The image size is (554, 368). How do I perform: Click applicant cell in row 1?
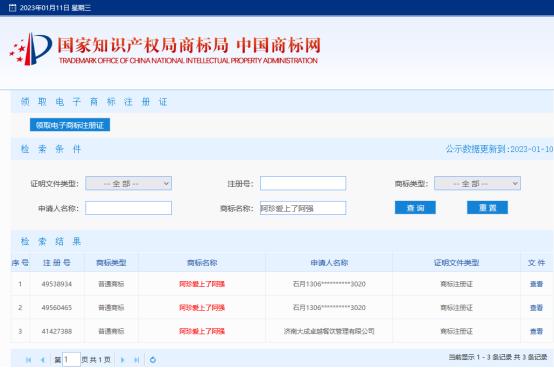329,284
